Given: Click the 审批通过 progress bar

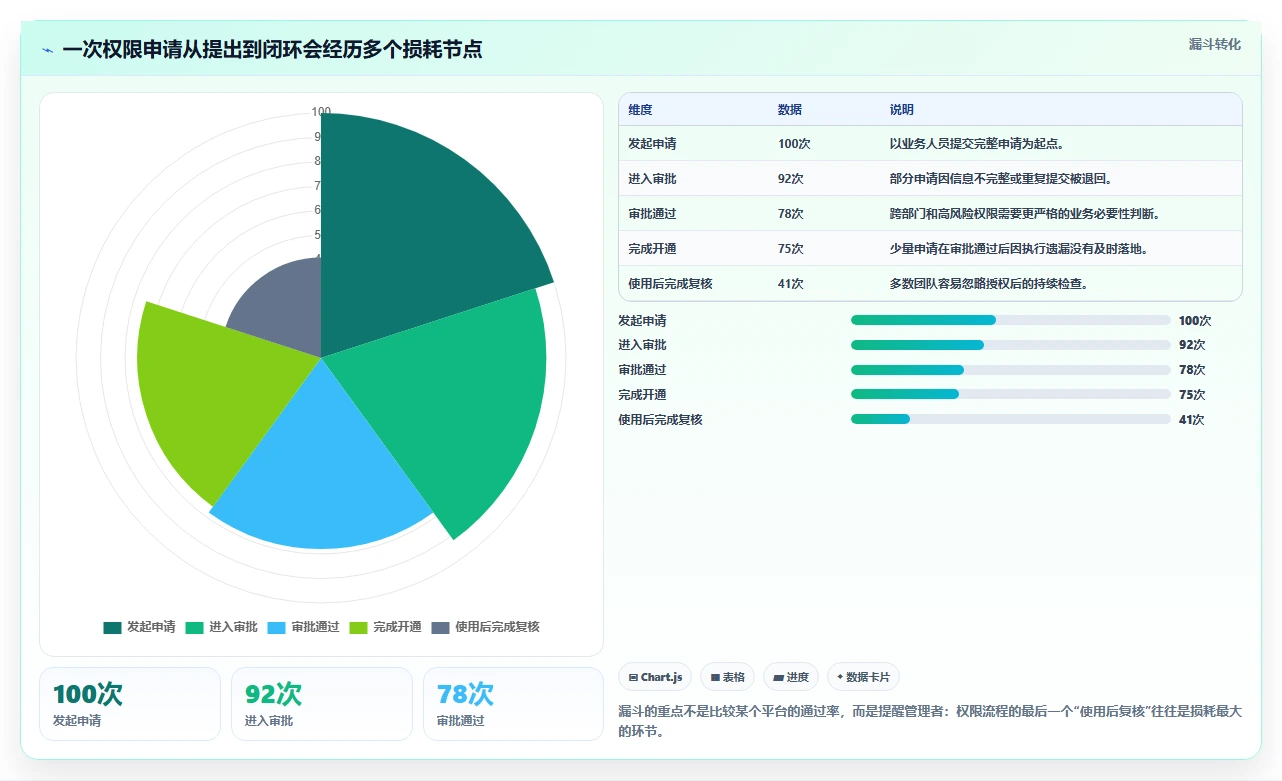Looking at the screenshot, I should [x=1010, y=370].
